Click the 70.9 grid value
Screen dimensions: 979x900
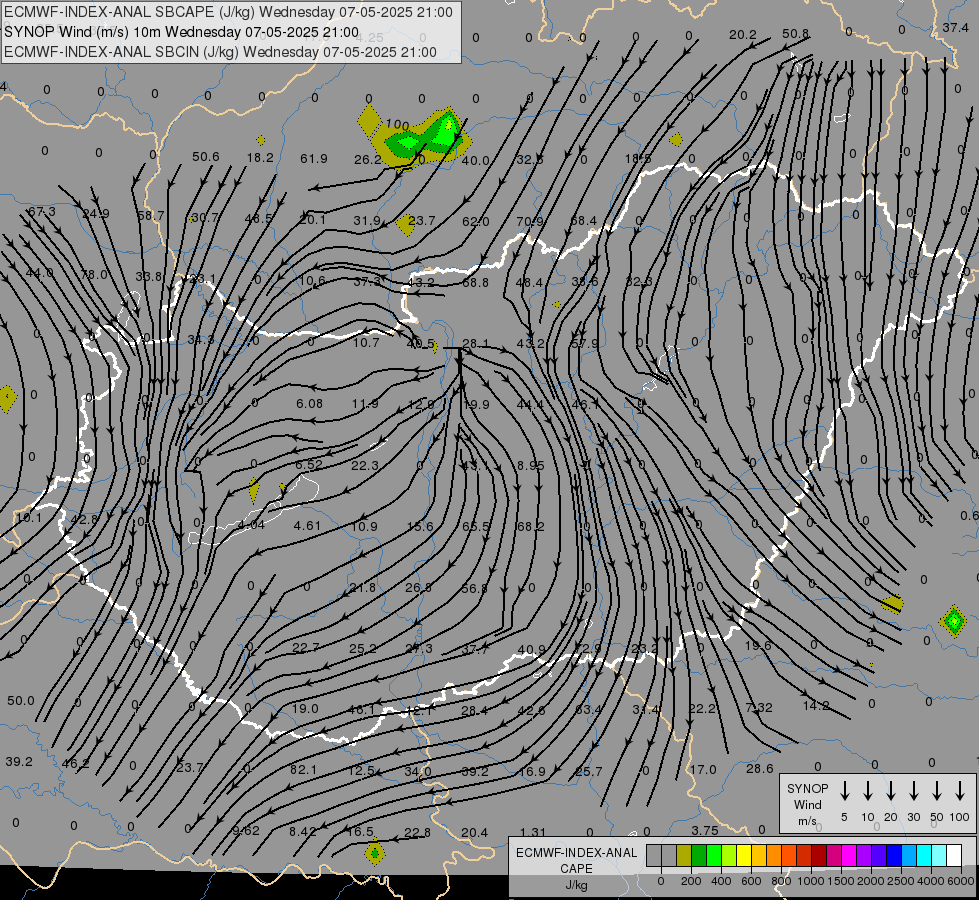pos(529,220)
